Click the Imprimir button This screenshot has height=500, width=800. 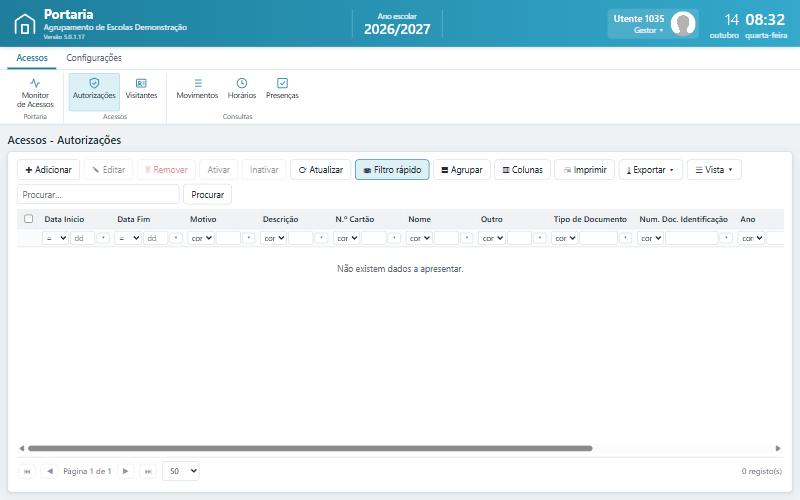(585, 169)
